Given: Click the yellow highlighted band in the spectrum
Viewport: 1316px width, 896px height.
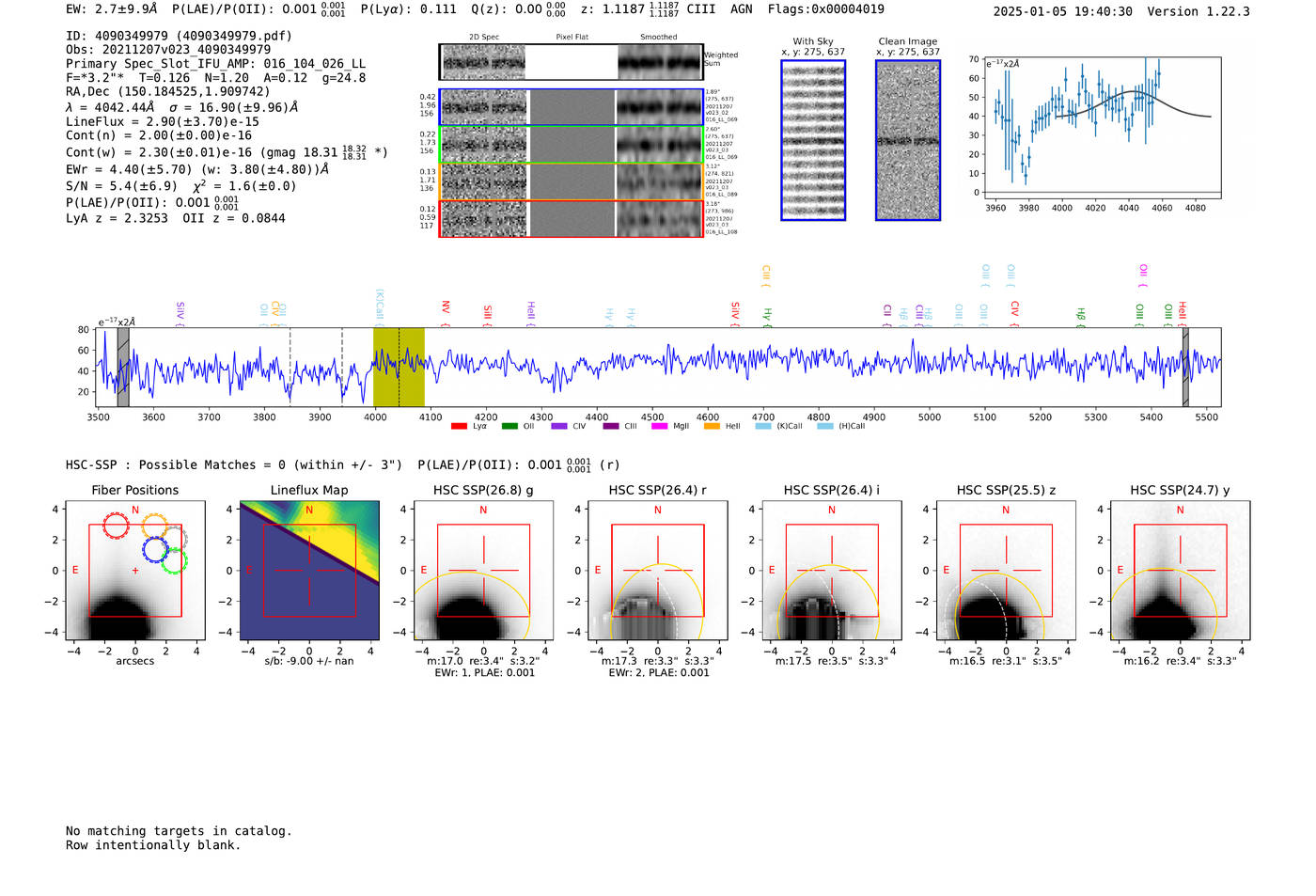Looking at the screenshot, I should click(x=399, y=367).
